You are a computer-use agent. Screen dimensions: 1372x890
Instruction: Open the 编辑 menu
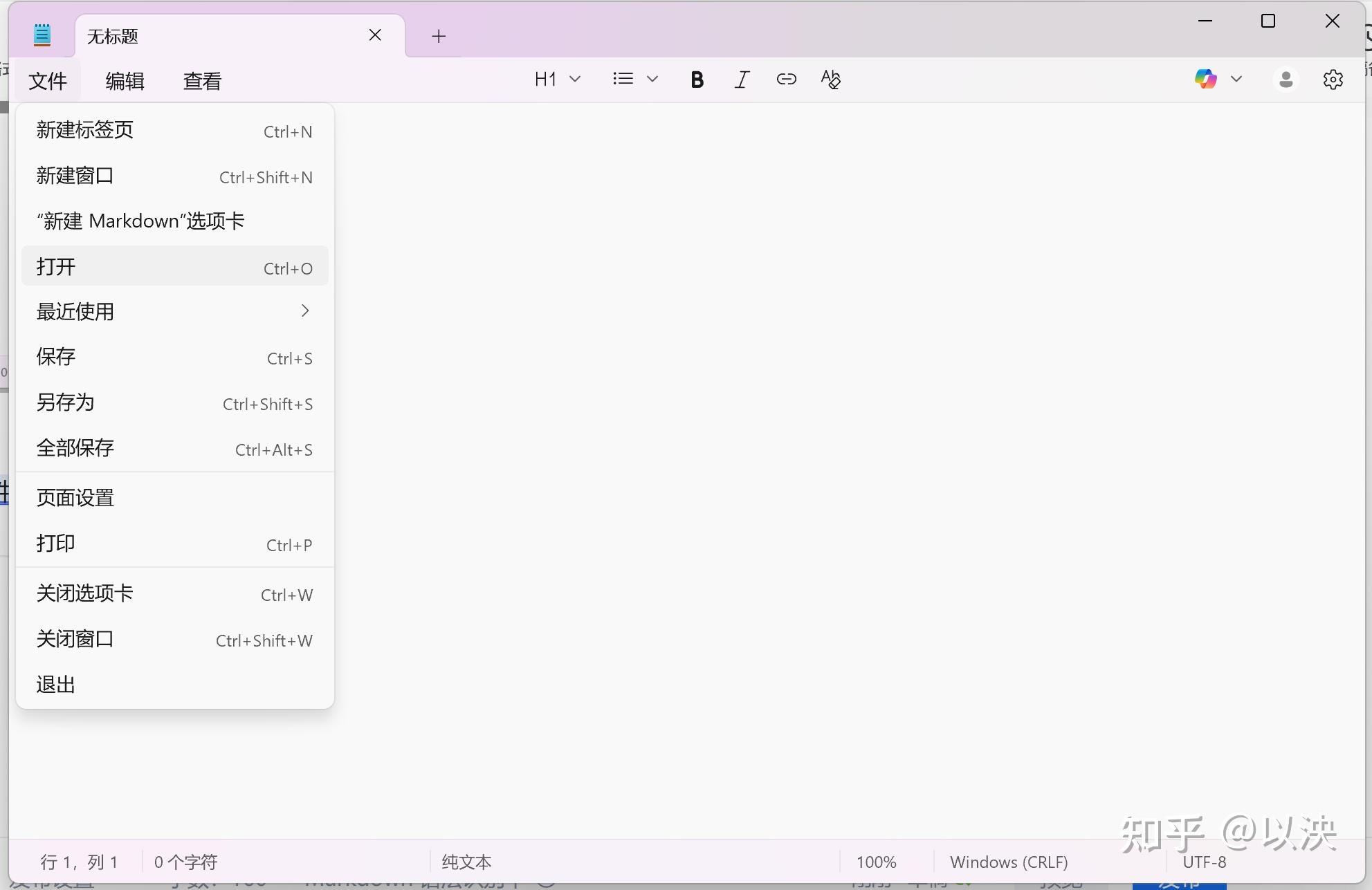125,80
